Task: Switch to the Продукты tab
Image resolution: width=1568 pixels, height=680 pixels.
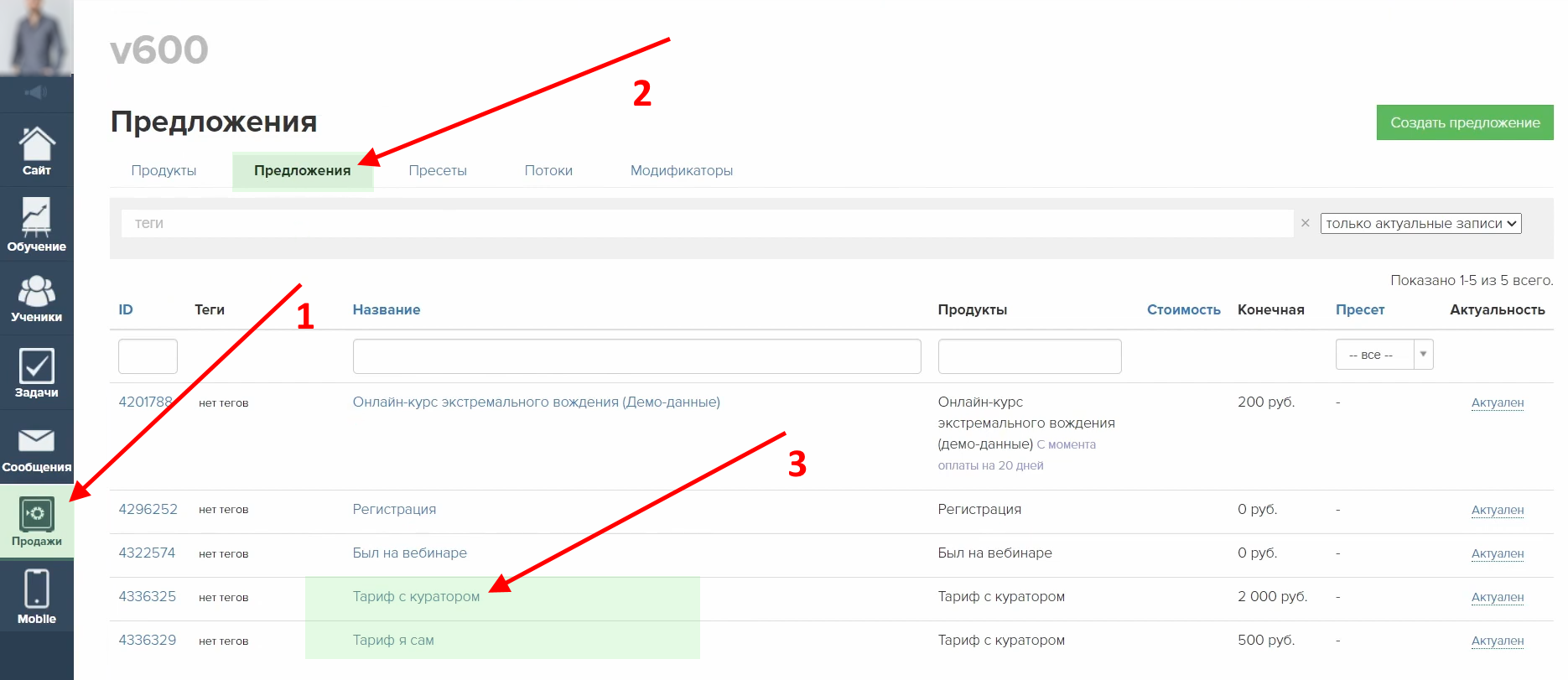Action: pyautogui.click(x=164, y=170)
